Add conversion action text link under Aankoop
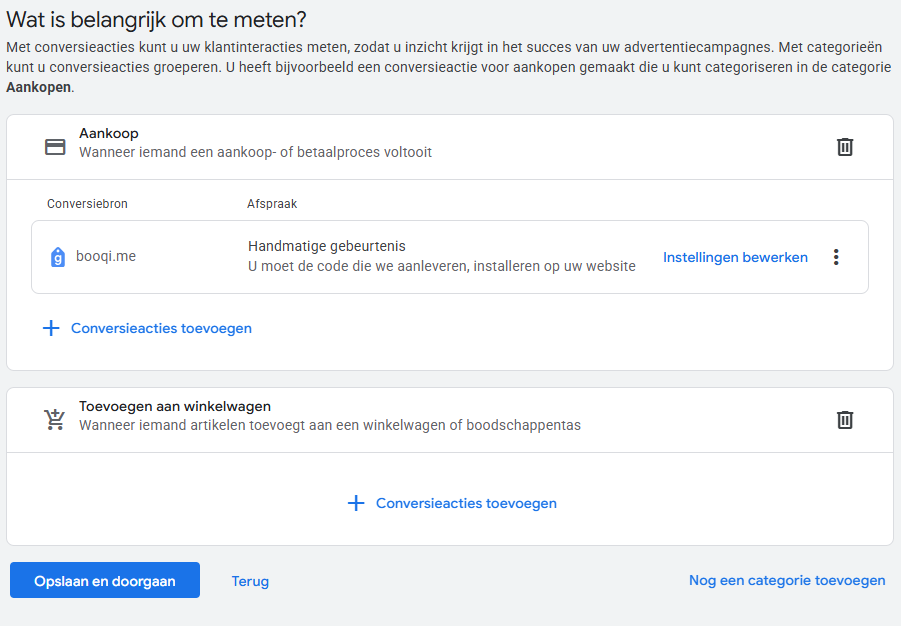The width and height of the screenshot is (901, 626). [161, 328]
